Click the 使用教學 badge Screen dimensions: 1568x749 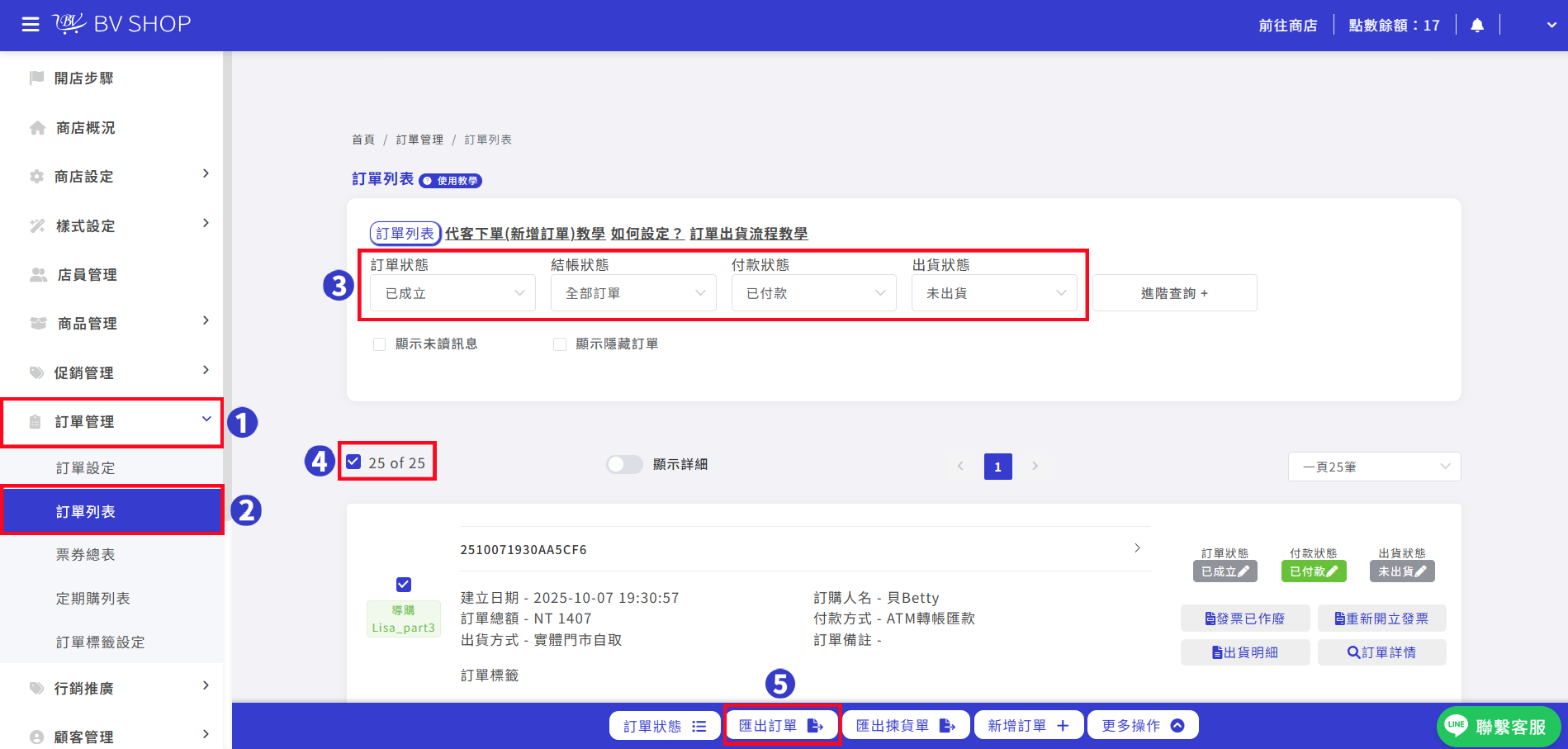[451, 181]
